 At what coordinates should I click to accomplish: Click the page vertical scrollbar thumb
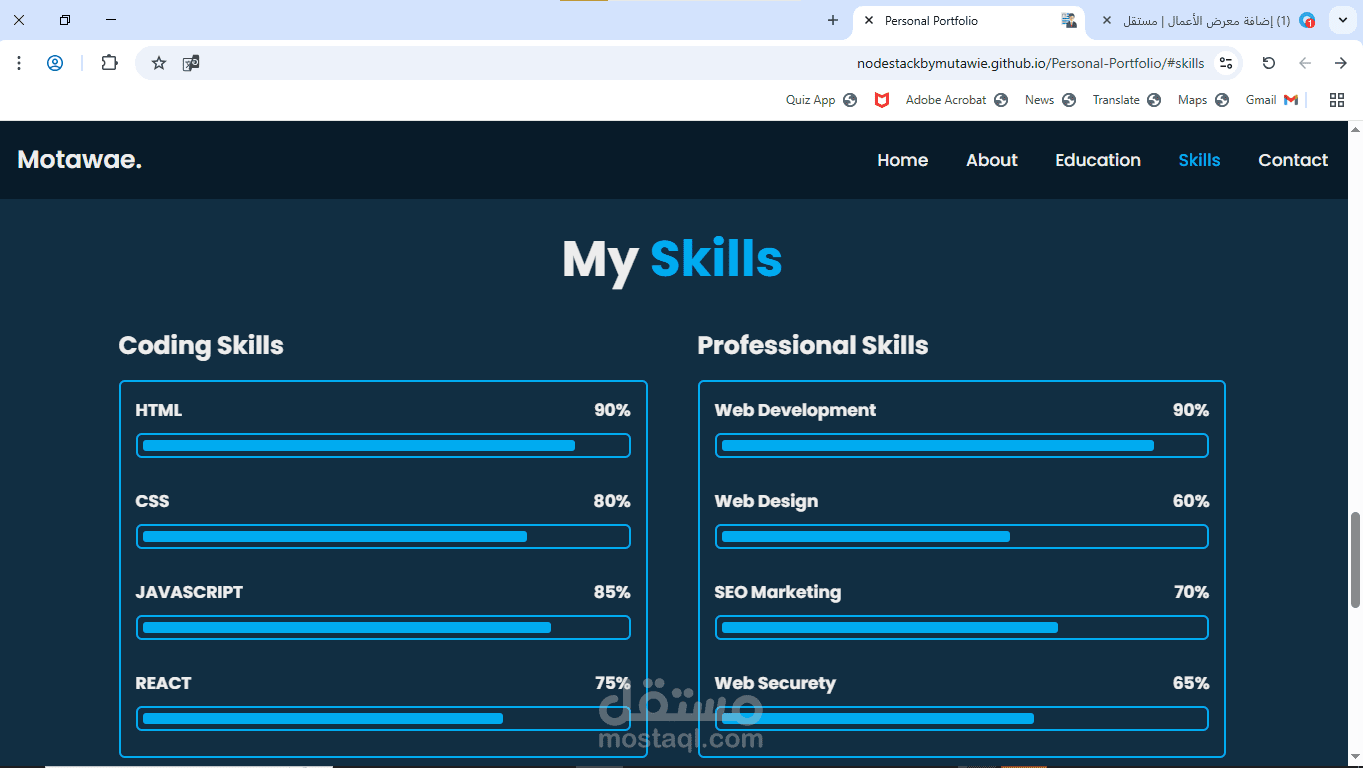1356,560
